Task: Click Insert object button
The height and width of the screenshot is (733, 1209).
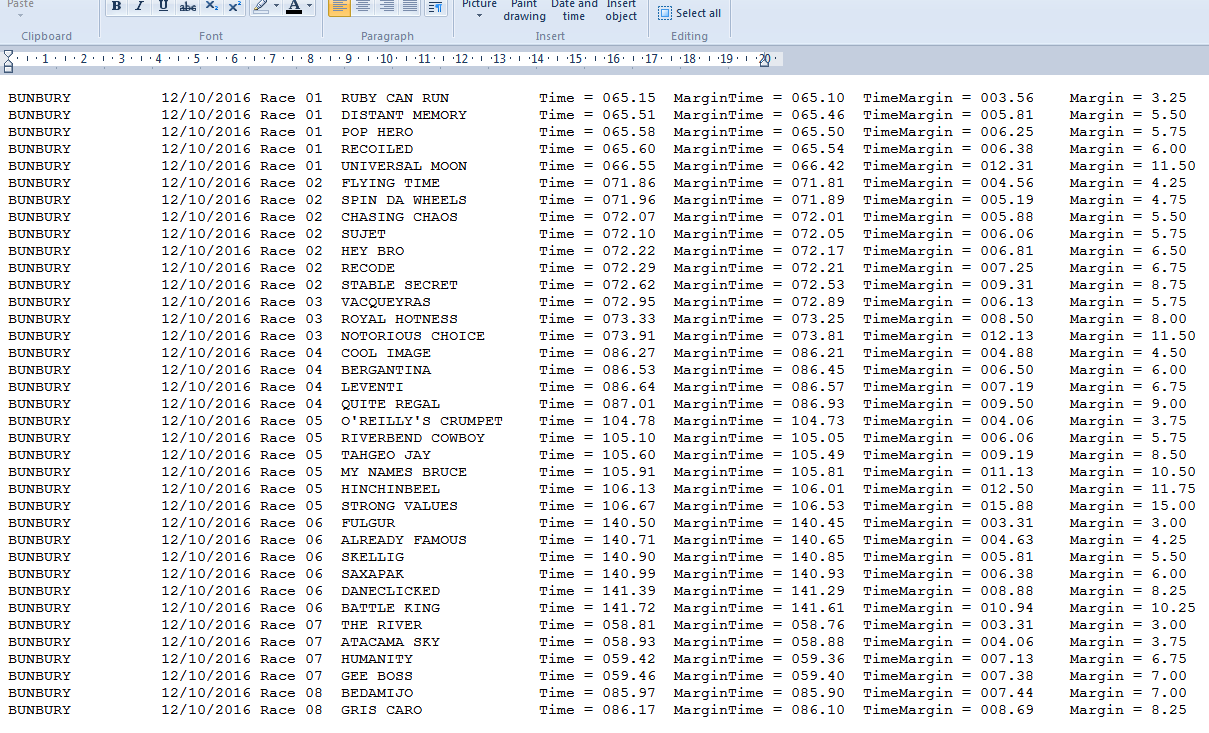Action: [621, 10]
